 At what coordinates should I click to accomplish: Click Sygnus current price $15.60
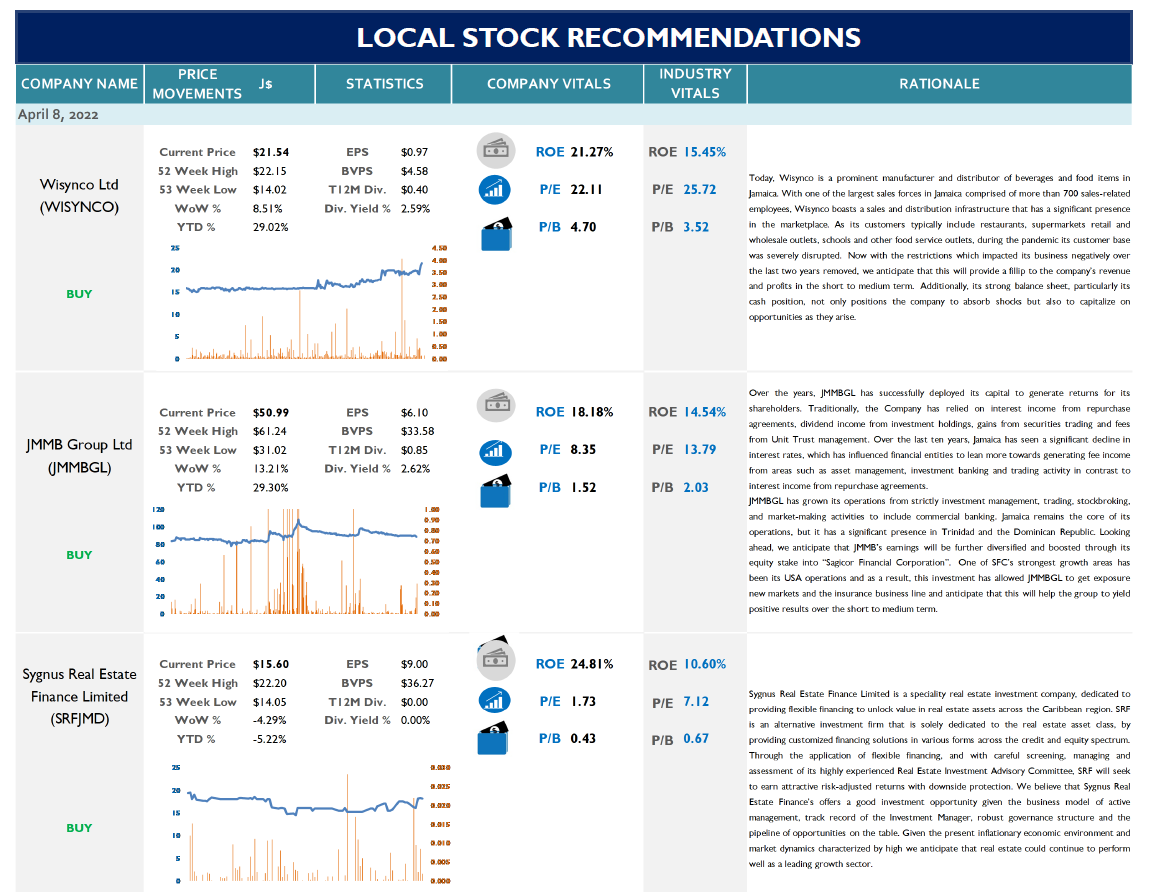pyautogui.click(x=271, y=665)
